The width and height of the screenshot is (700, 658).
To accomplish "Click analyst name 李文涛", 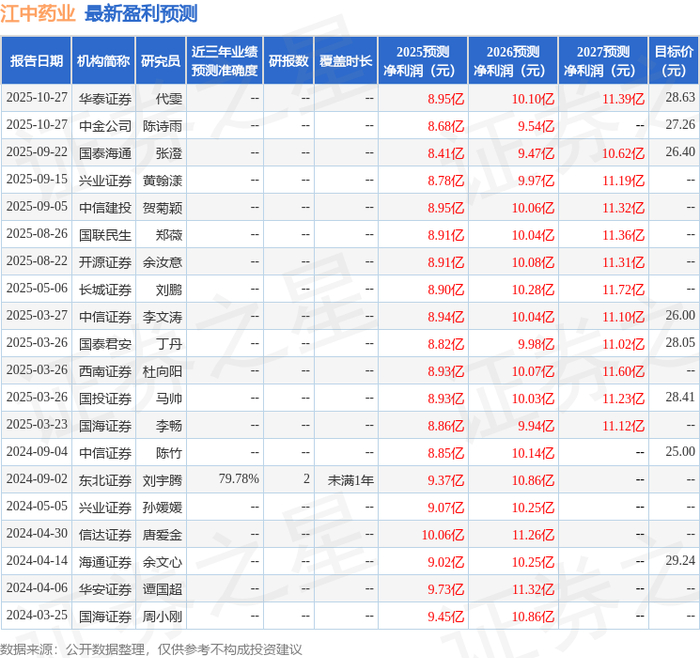I will coord(162,317).
